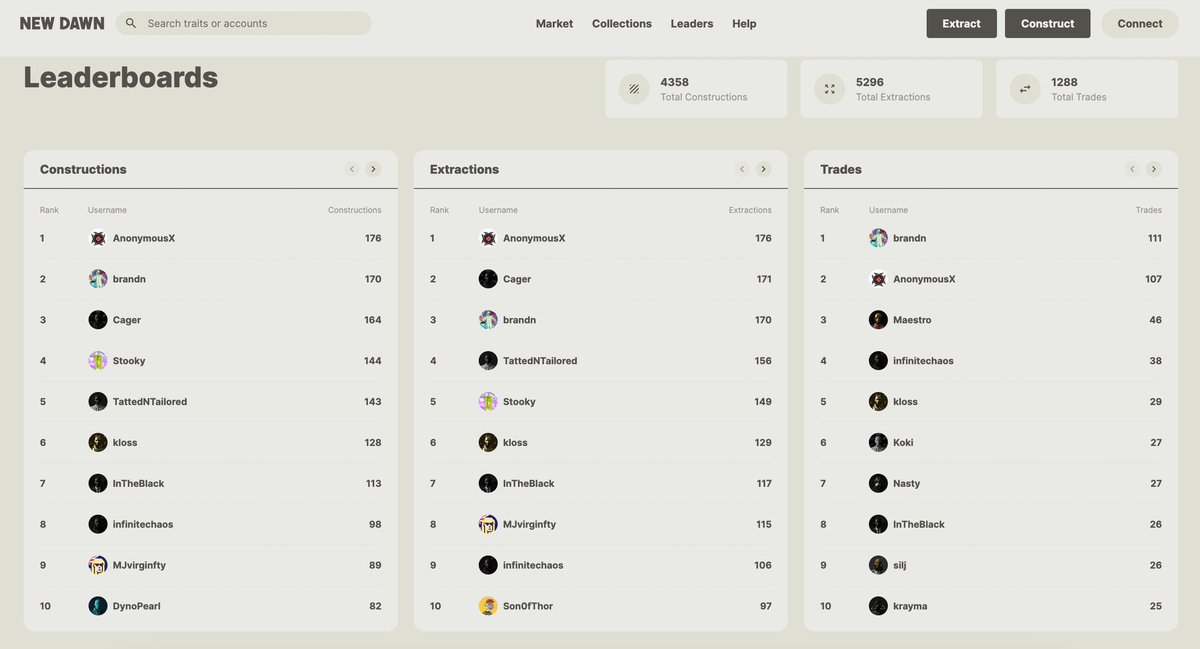
Task: Click DynoPearl avatar in Constructions list
Action: coord(98,606)
